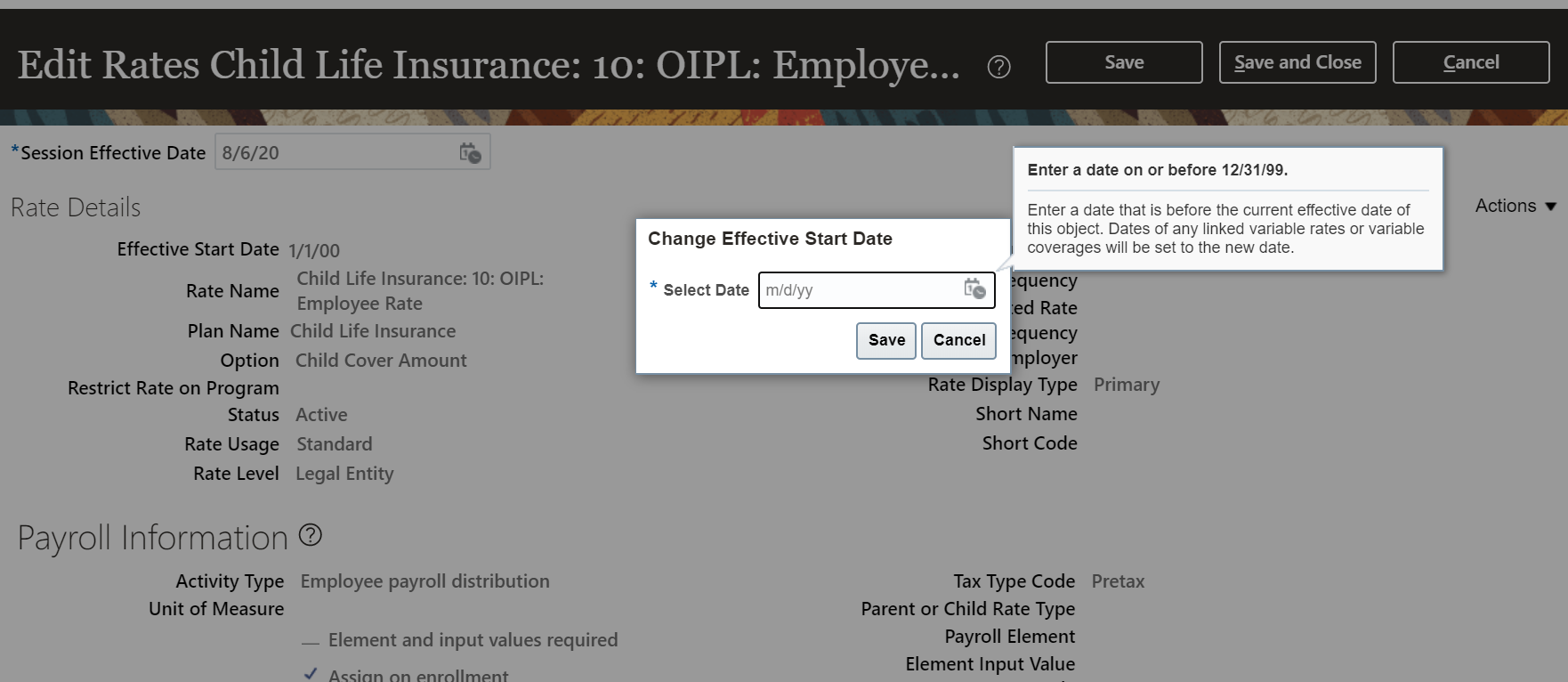Click the date hint tooltip message
The image size is (1568, 682).
point(1225,228)
